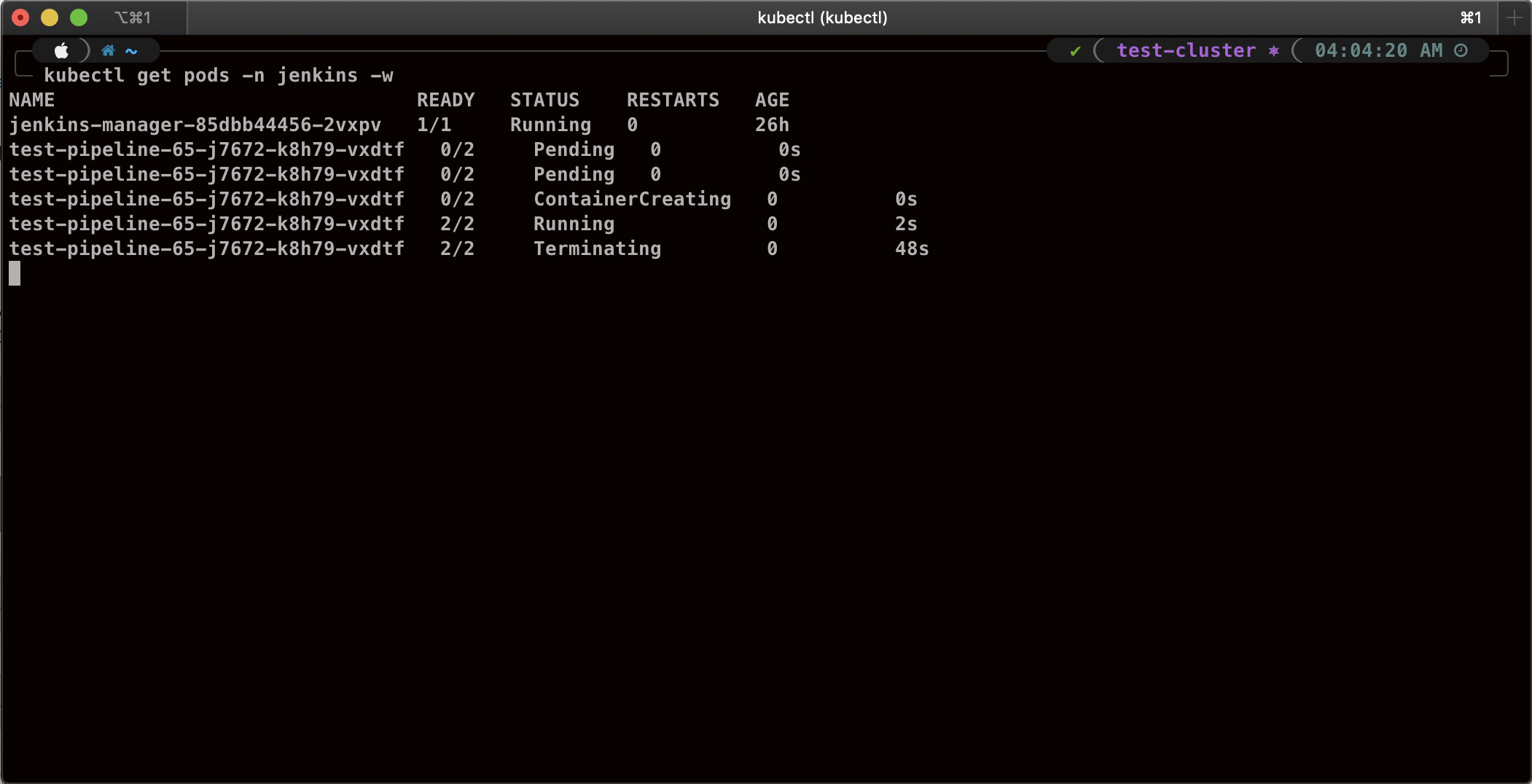Click the 04:04:20 AM time segment
This screenshot has height=784, width=1532.
(1377, 50)
